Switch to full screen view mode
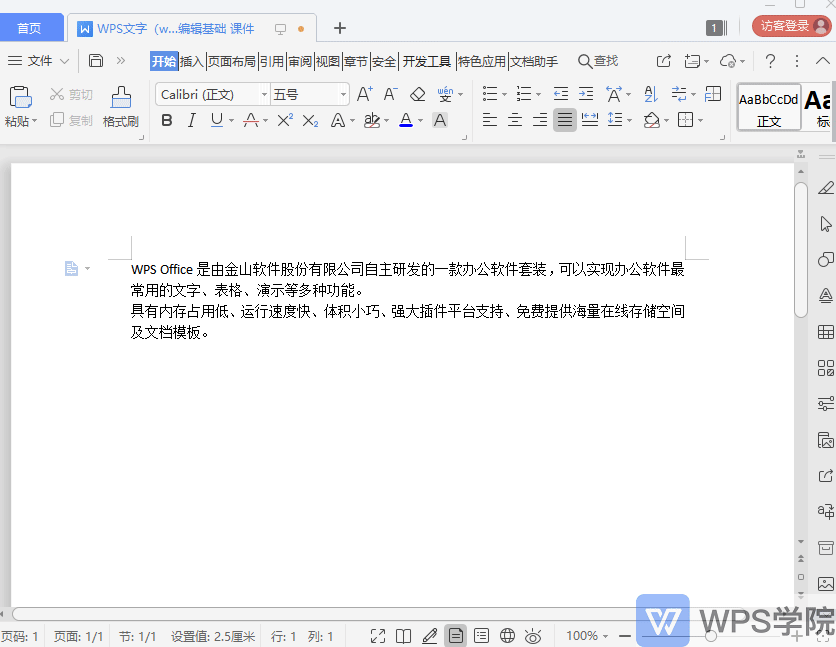The width and height of the screenshot is (836, 647). (x=379, y=635)
